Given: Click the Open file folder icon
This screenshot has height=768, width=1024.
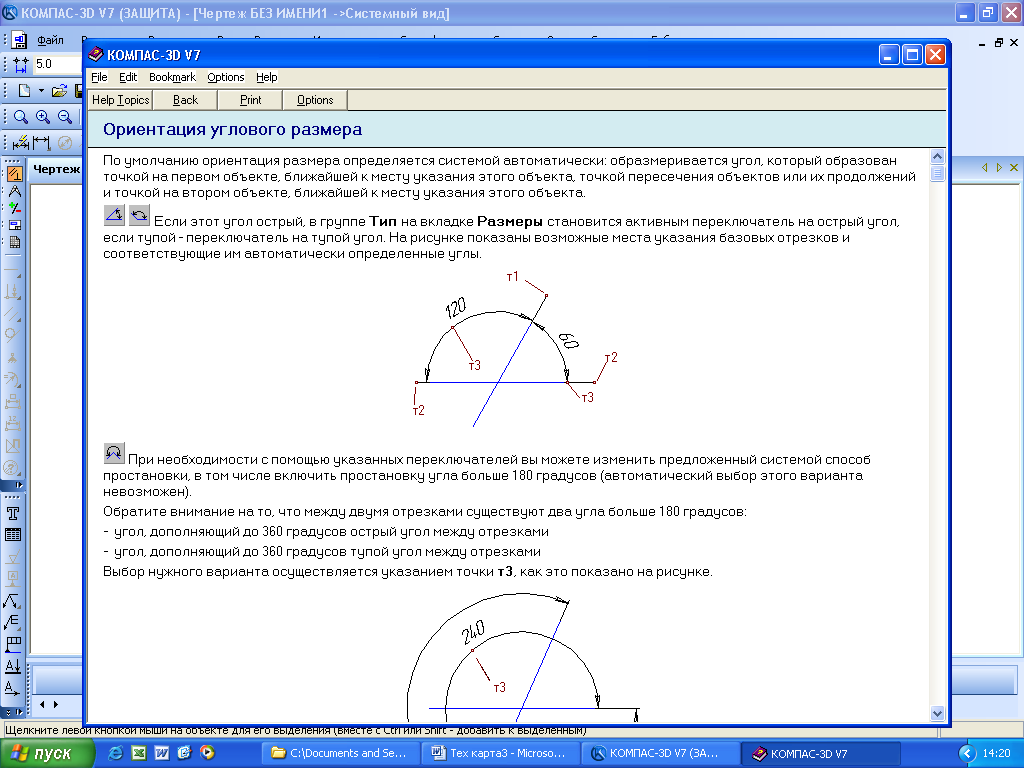Looking at the screenshot, I should coord(59,90).
